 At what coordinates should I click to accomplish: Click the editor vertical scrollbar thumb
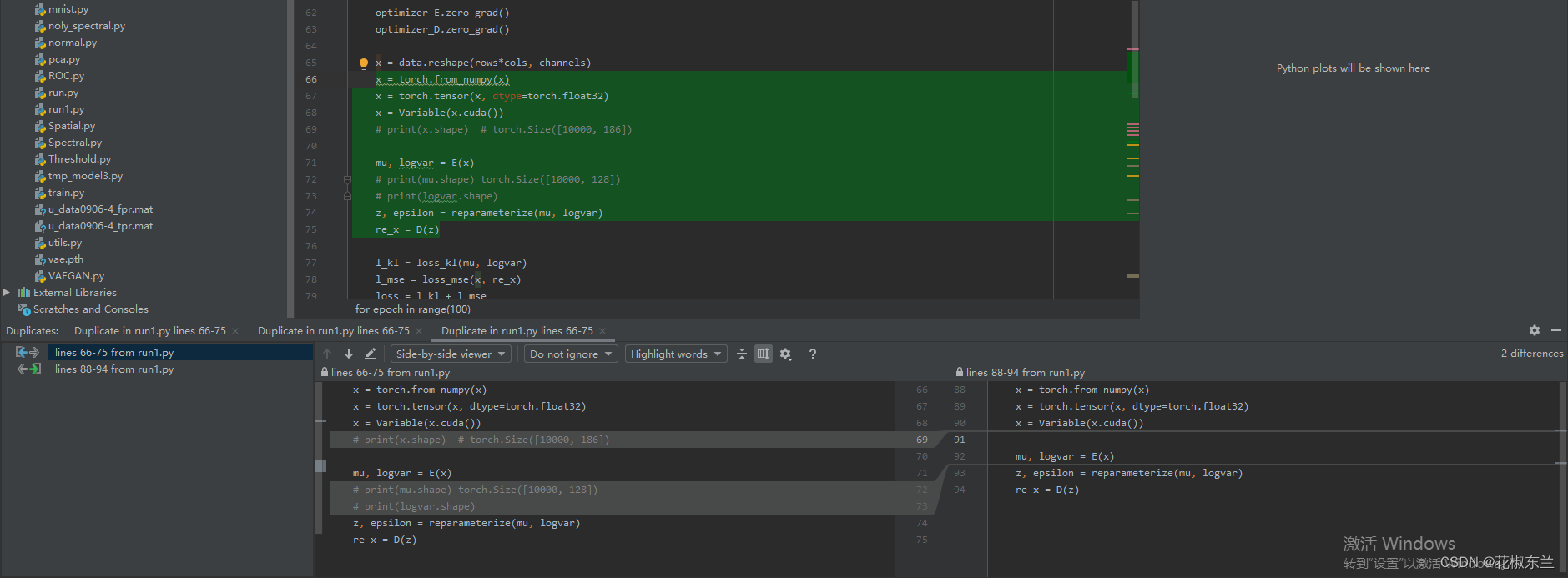[1134, 49]
